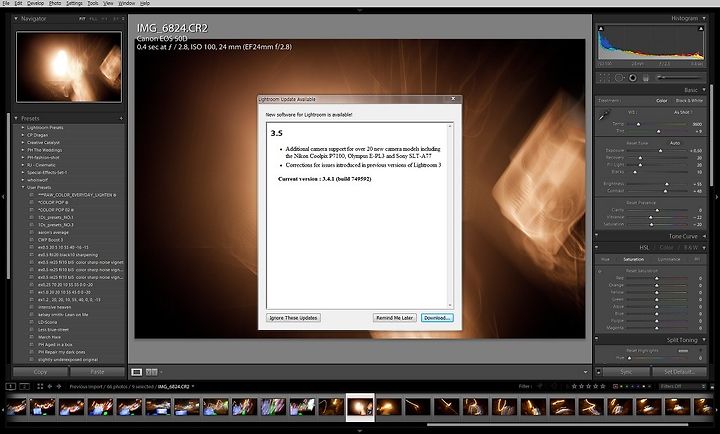Go forward with filmstrip right arrow
This screenshot has height=434, width=720.
pos(59,387)
